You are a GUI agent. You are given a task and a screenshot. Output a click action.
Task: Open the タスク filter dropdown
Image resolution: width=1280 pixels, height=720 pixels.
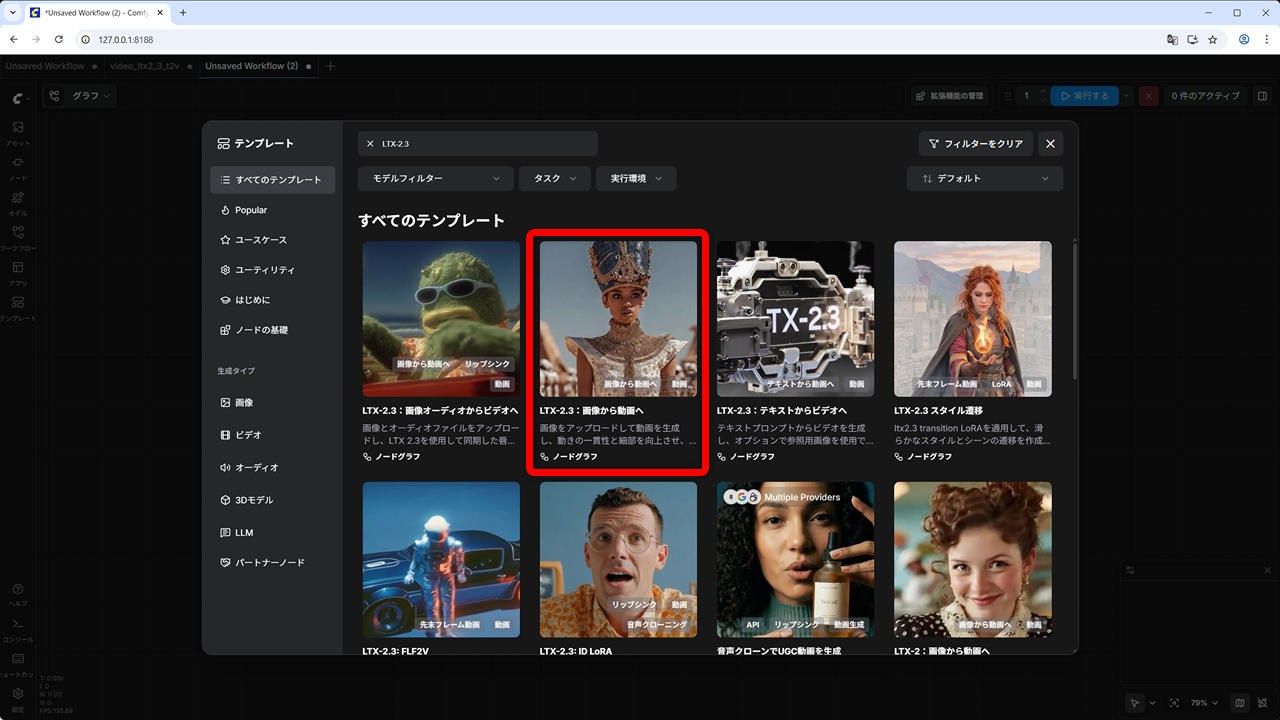tap(554, 178)
